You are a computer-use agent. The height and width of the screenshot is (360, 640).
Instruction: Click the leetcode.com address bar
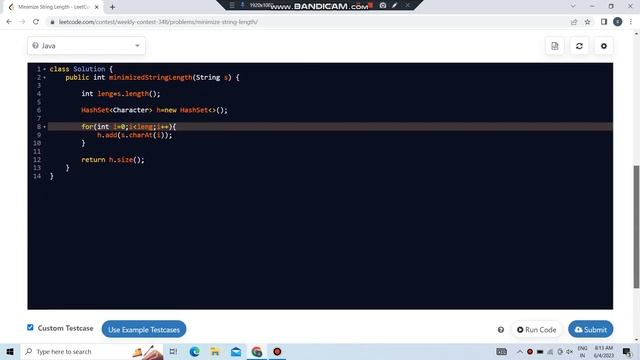pos(158,22)
